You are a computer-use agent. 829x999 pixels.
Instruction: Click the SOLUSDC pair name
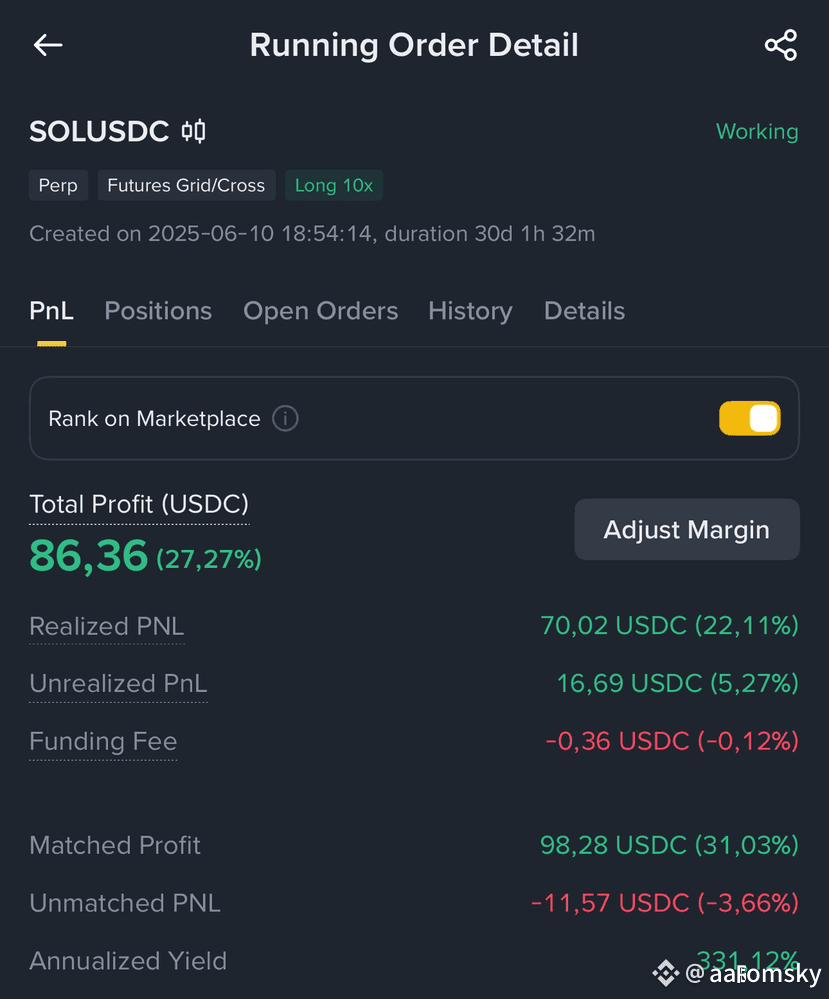(99, 131)
